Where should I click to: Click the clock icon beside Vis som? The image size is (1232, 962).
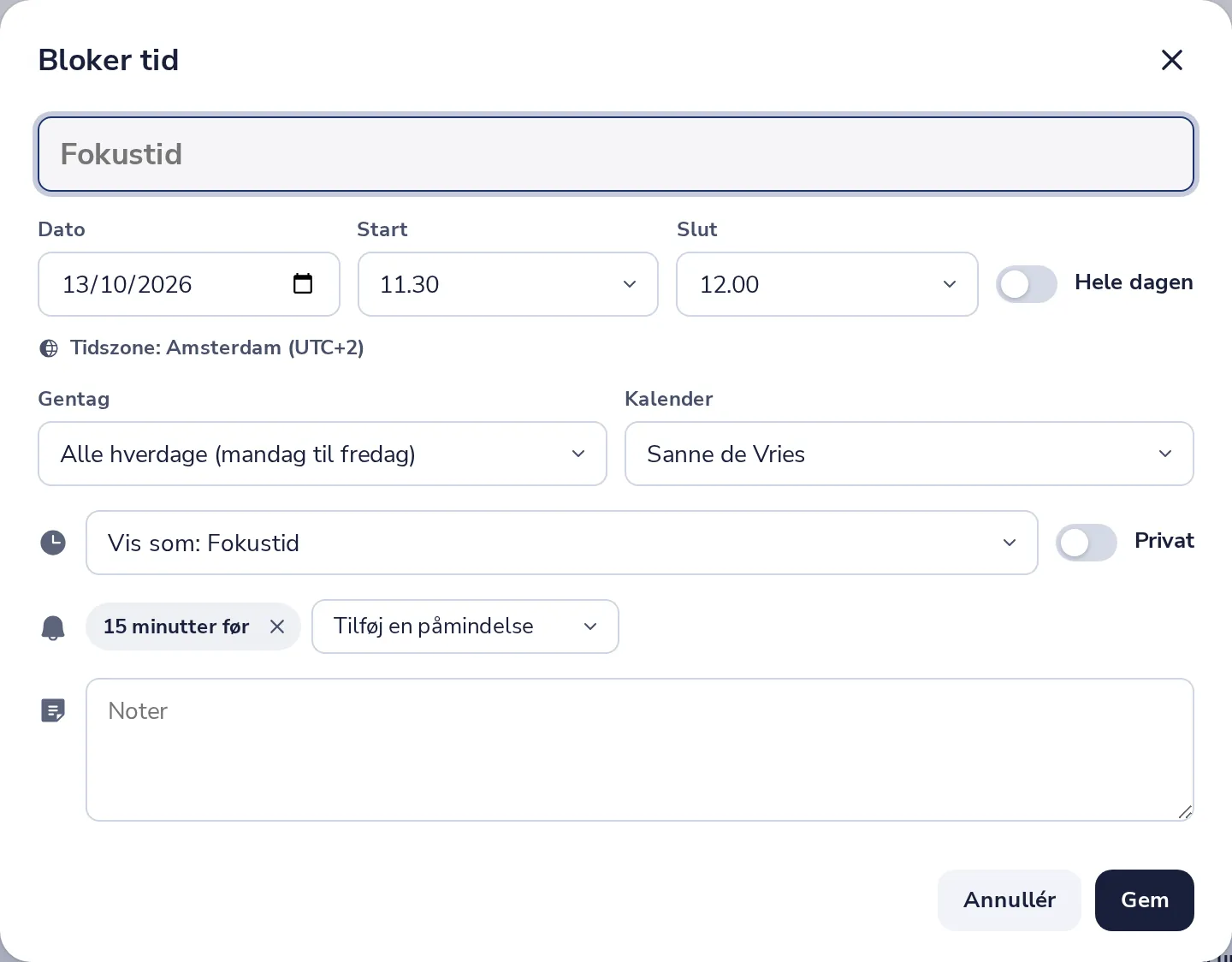coord(53,543)
